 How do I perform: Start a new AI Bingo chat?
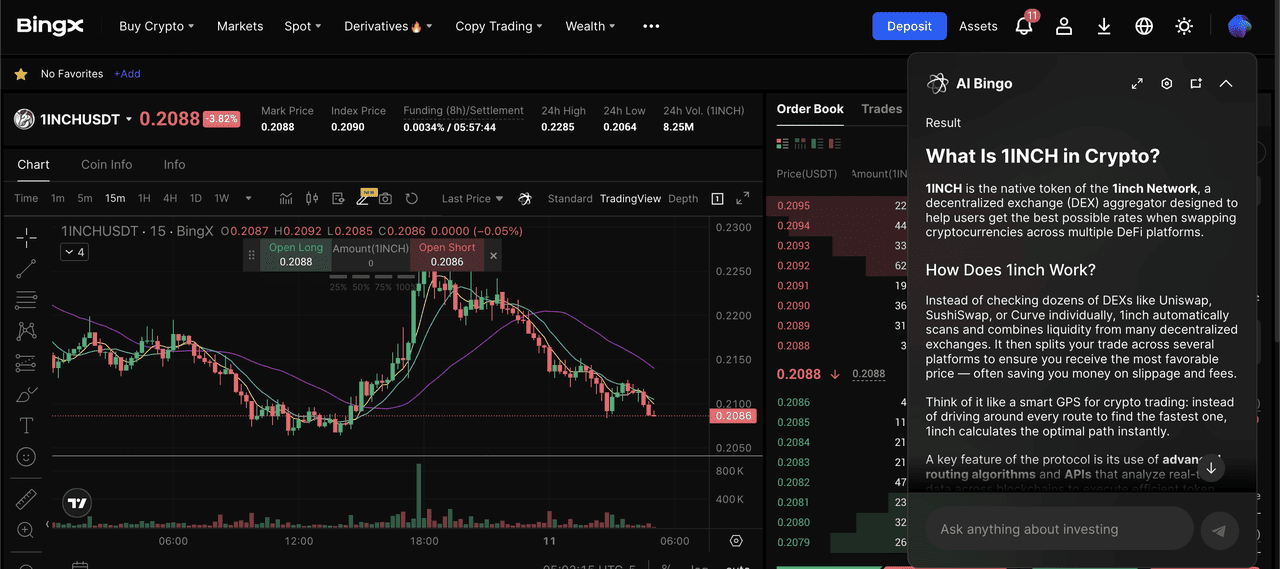tap(1196, 84)
